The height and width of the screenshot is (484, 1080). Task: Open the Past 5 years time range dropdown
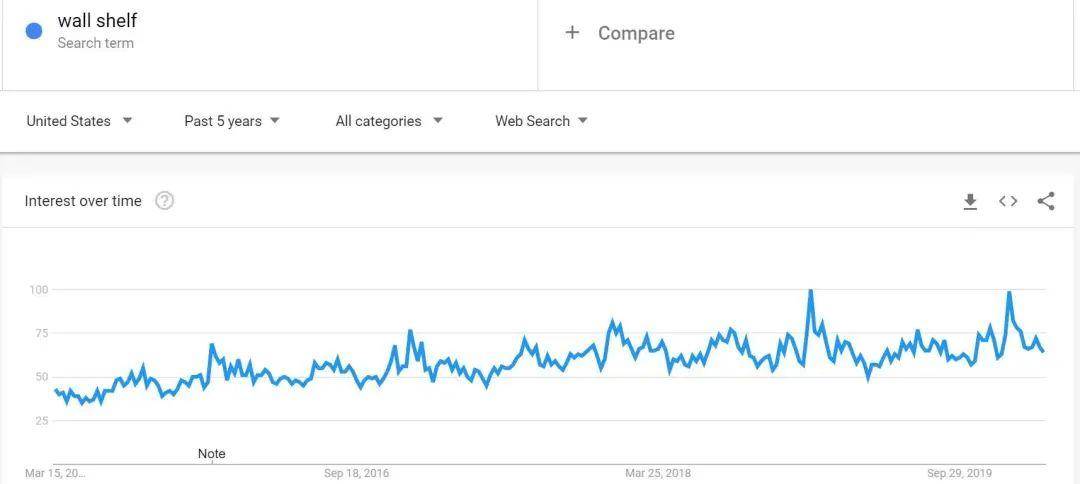(x=232, y=121)
